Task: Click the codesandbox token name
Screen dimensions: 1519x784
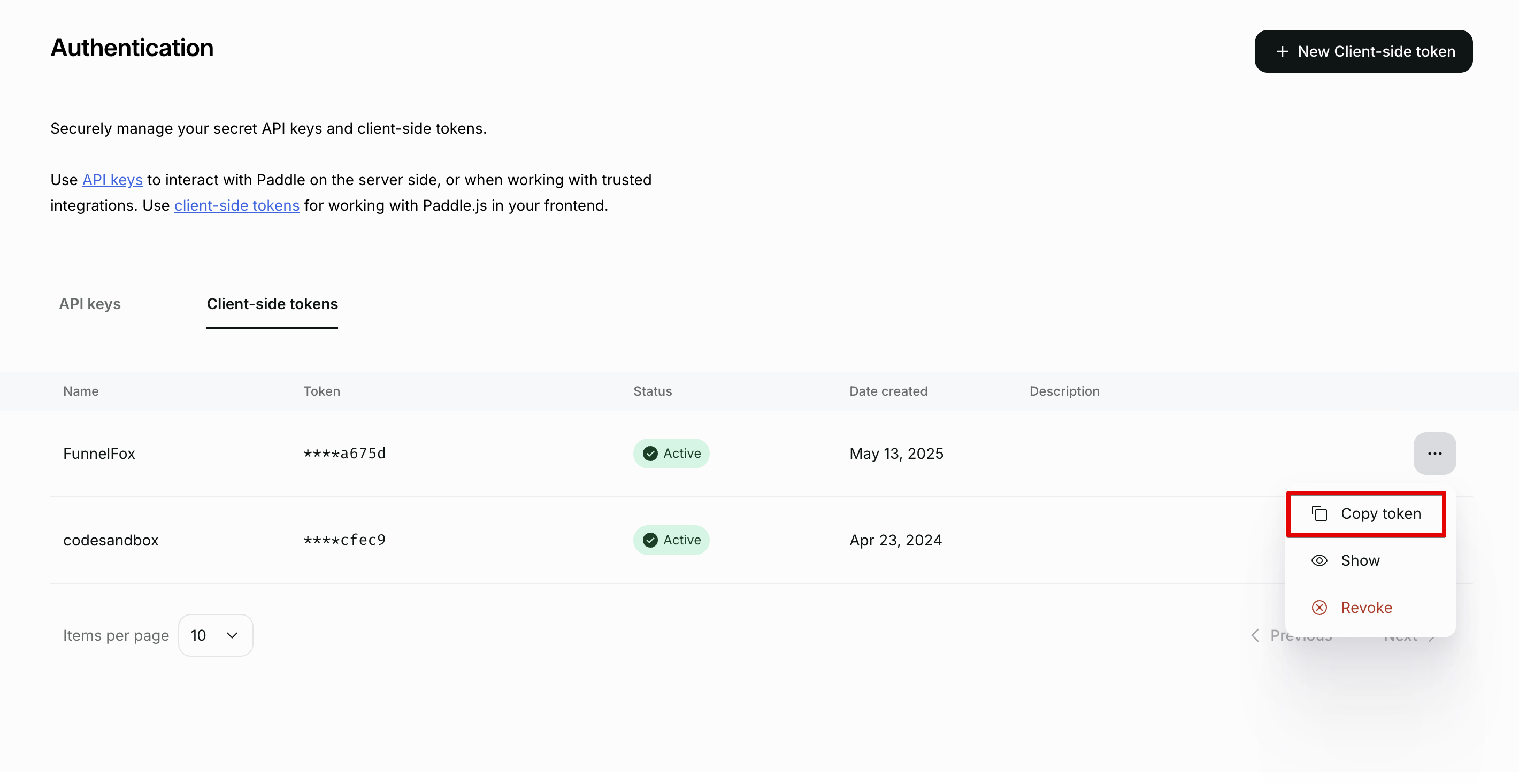Action: click(x=111, y=540)
